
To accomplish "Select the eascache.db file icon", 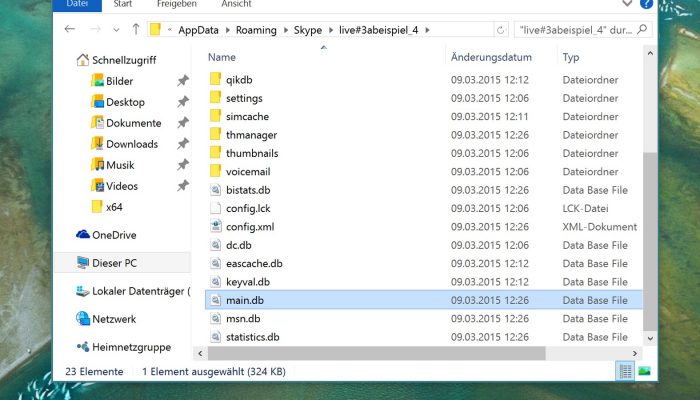I will pyautogui.click(x=216, y=263).
